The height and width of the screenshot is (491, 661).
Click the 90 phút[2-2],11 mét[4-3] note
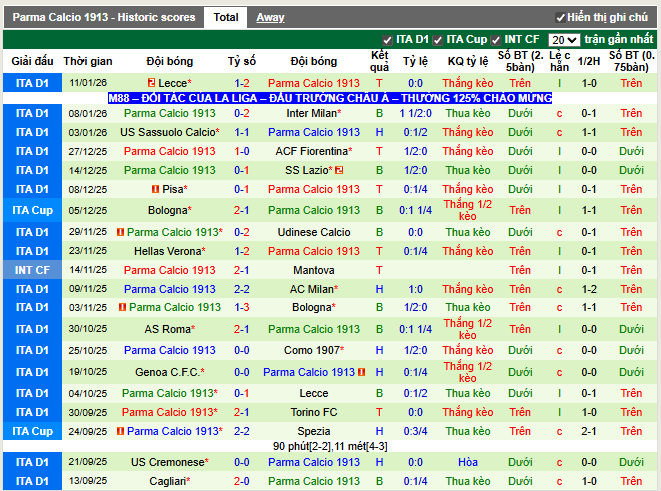coord(330,446)
